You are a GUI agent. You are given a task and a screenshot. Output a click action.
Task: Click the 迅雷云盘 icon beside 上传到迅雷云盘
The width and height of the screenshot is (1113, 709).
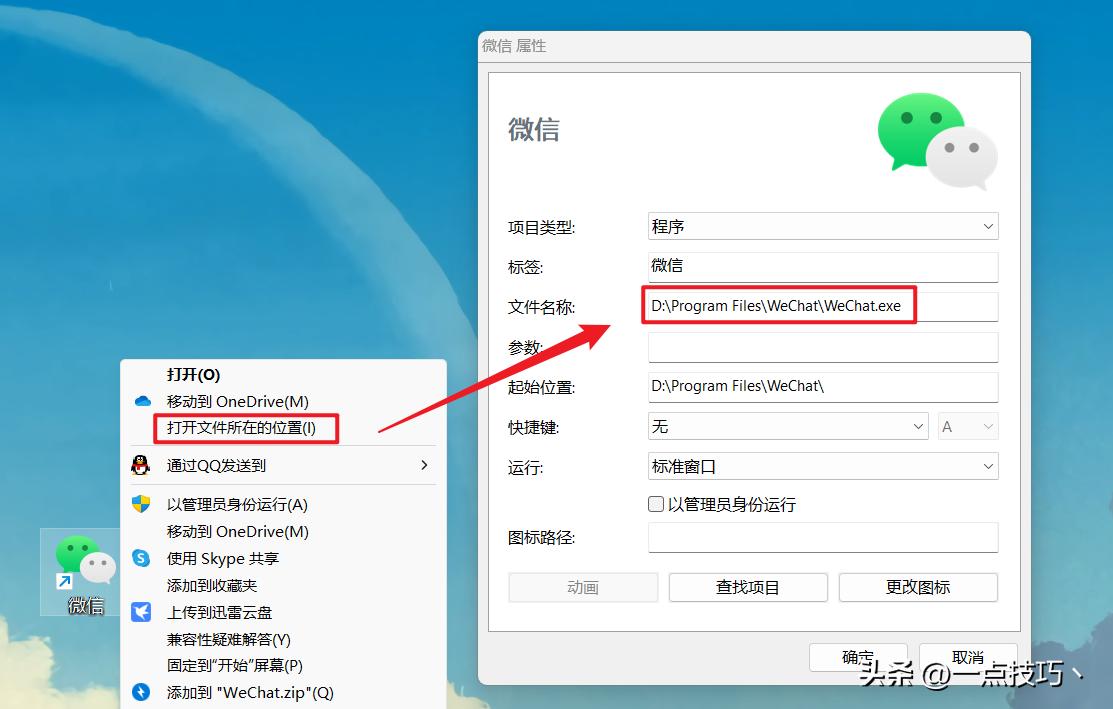[140, 612]
